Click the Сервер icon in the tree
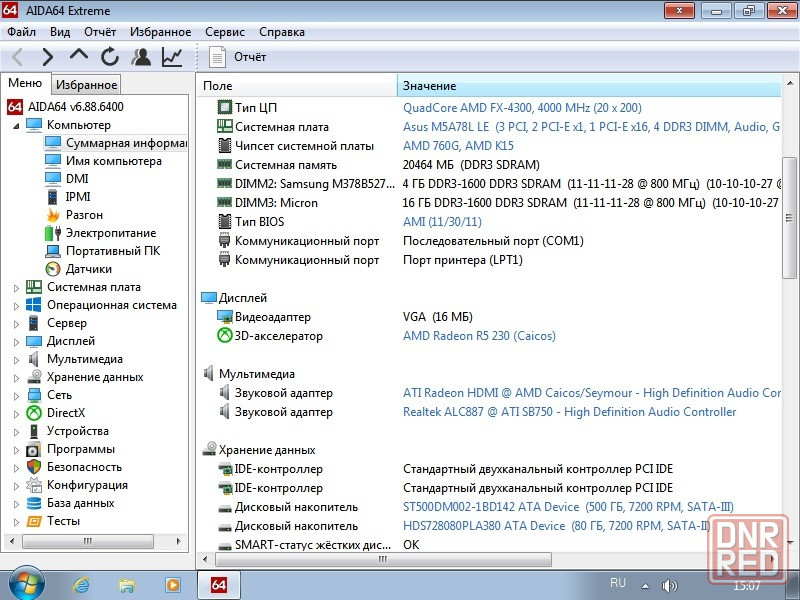This screenshot has height=600, width=800. point(34,323)
